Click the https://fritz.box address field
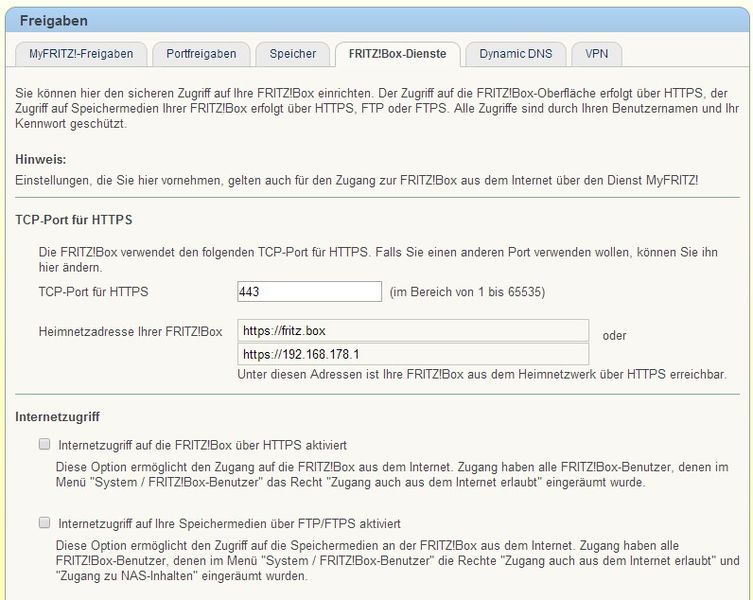 coord(413,331)
